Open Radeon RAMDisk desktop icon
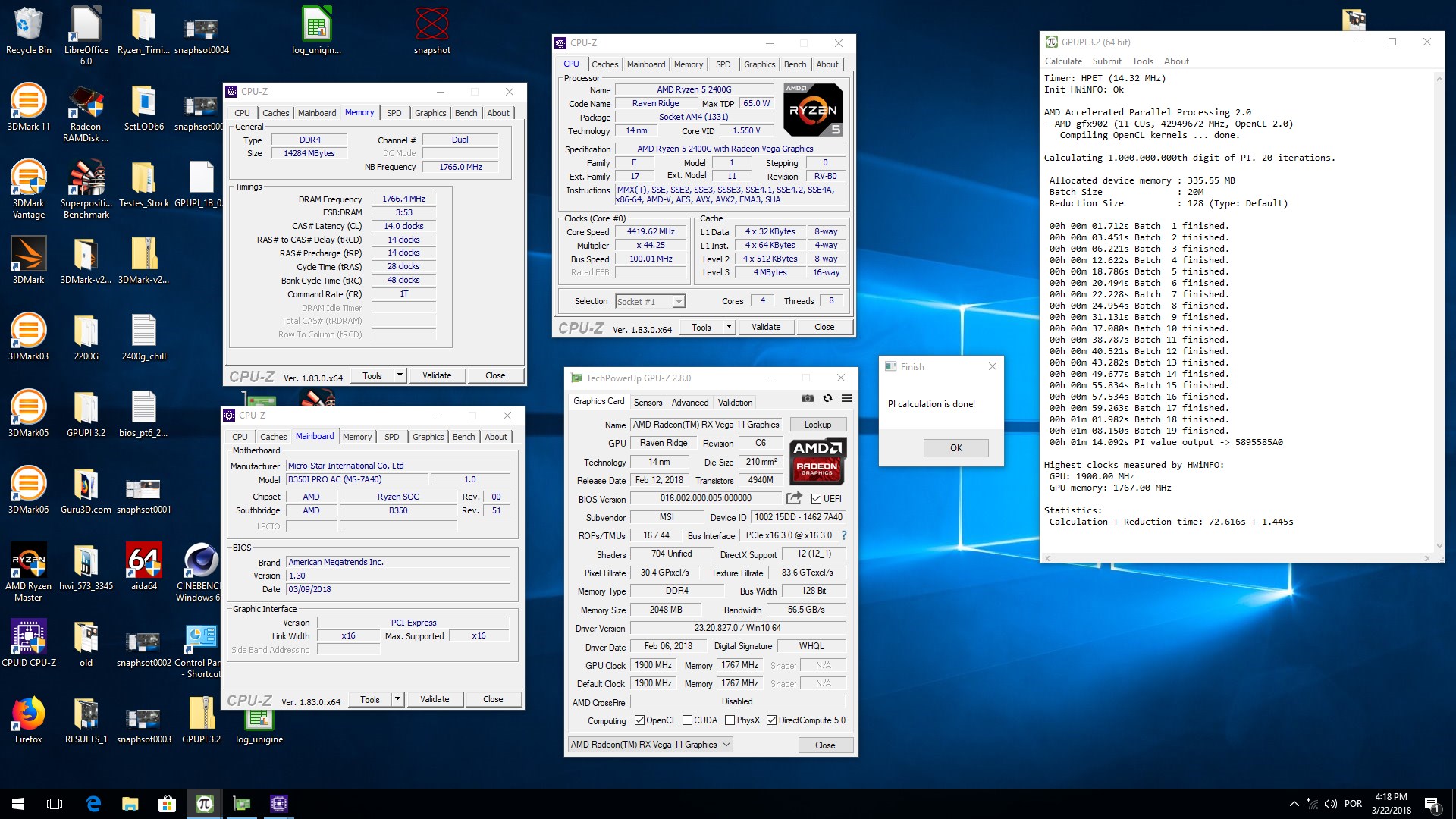The image size is (1456, 819). coord(86,113)
